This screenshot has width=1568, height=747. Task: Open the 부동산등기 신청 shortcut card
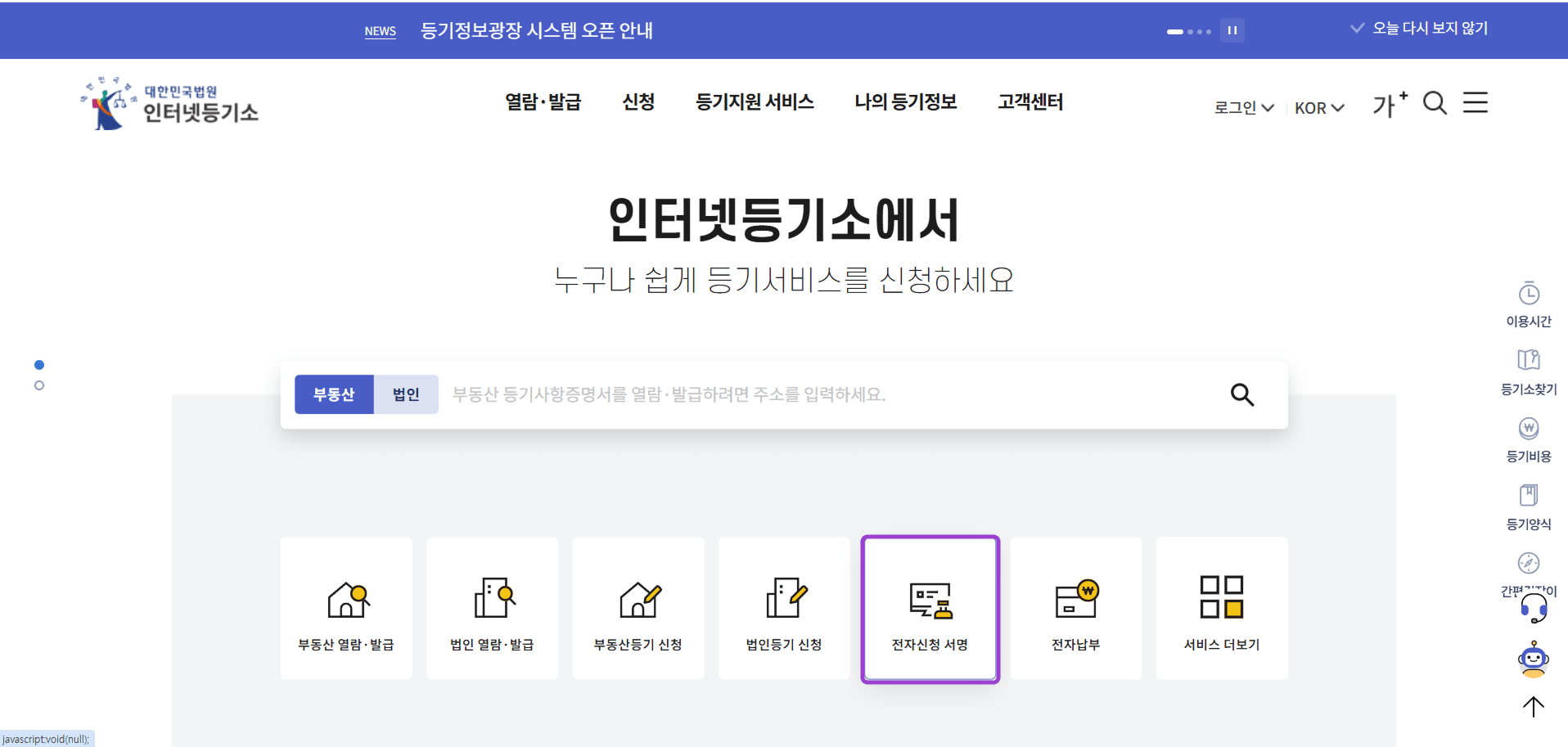(638, 608)
